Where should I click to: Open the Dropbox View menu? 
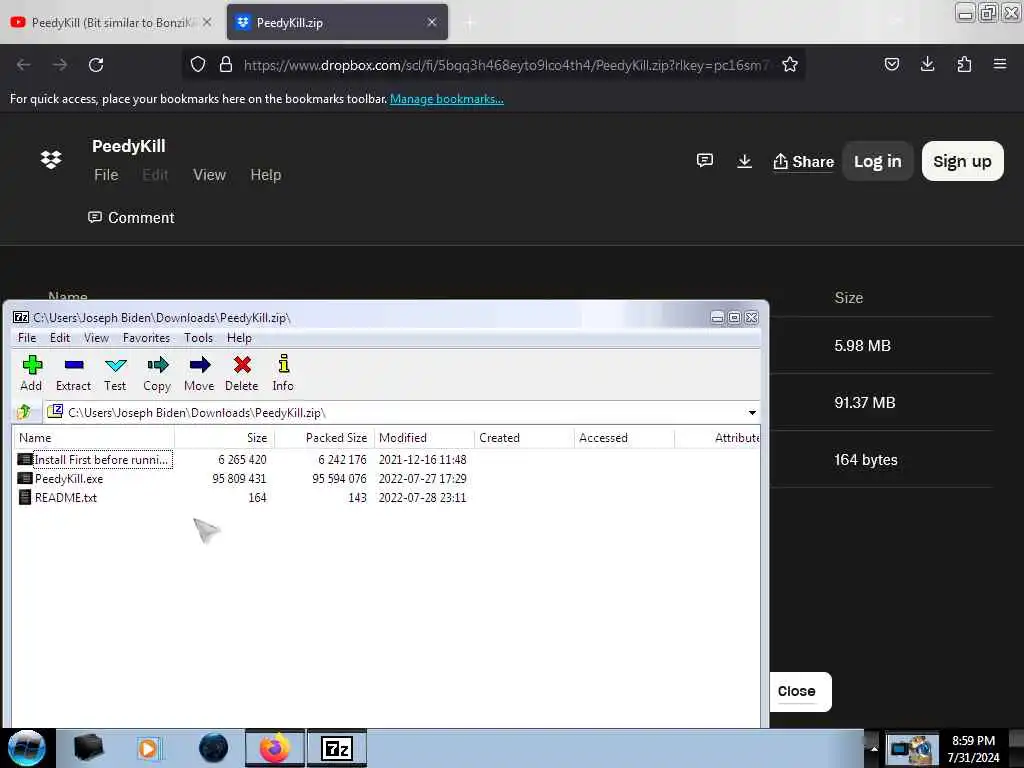209,175
